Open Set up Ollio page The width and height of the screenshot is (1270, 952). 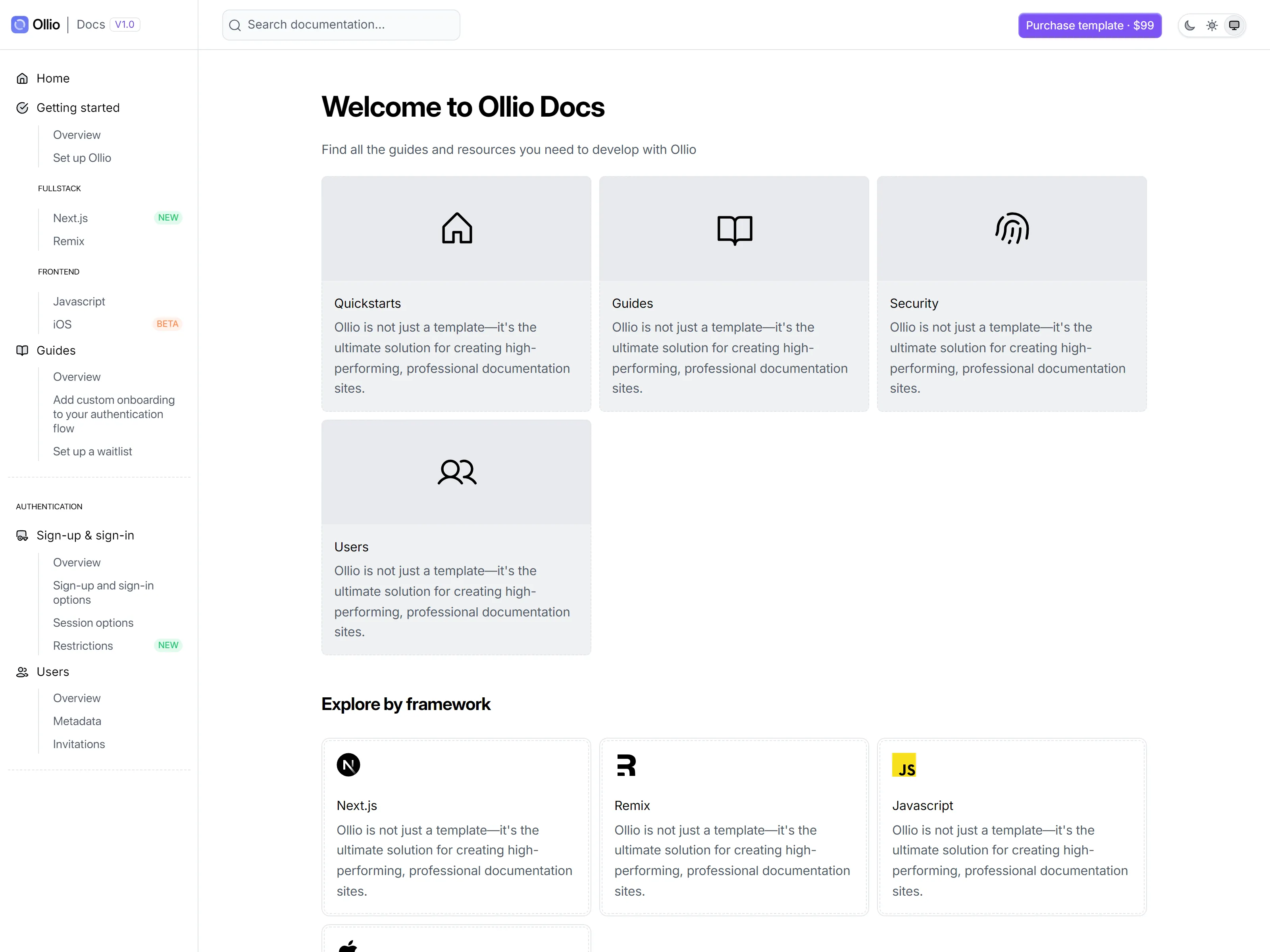(82, 158)
